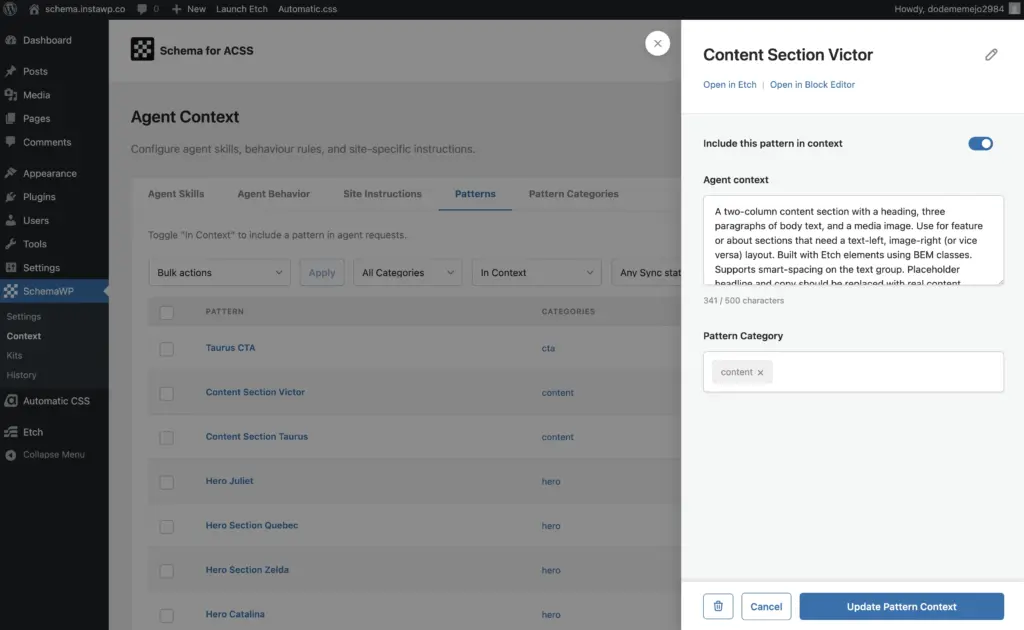Click the home icon next to schema.instawp.co
The image size is (1024, 630).
[34, 9]
